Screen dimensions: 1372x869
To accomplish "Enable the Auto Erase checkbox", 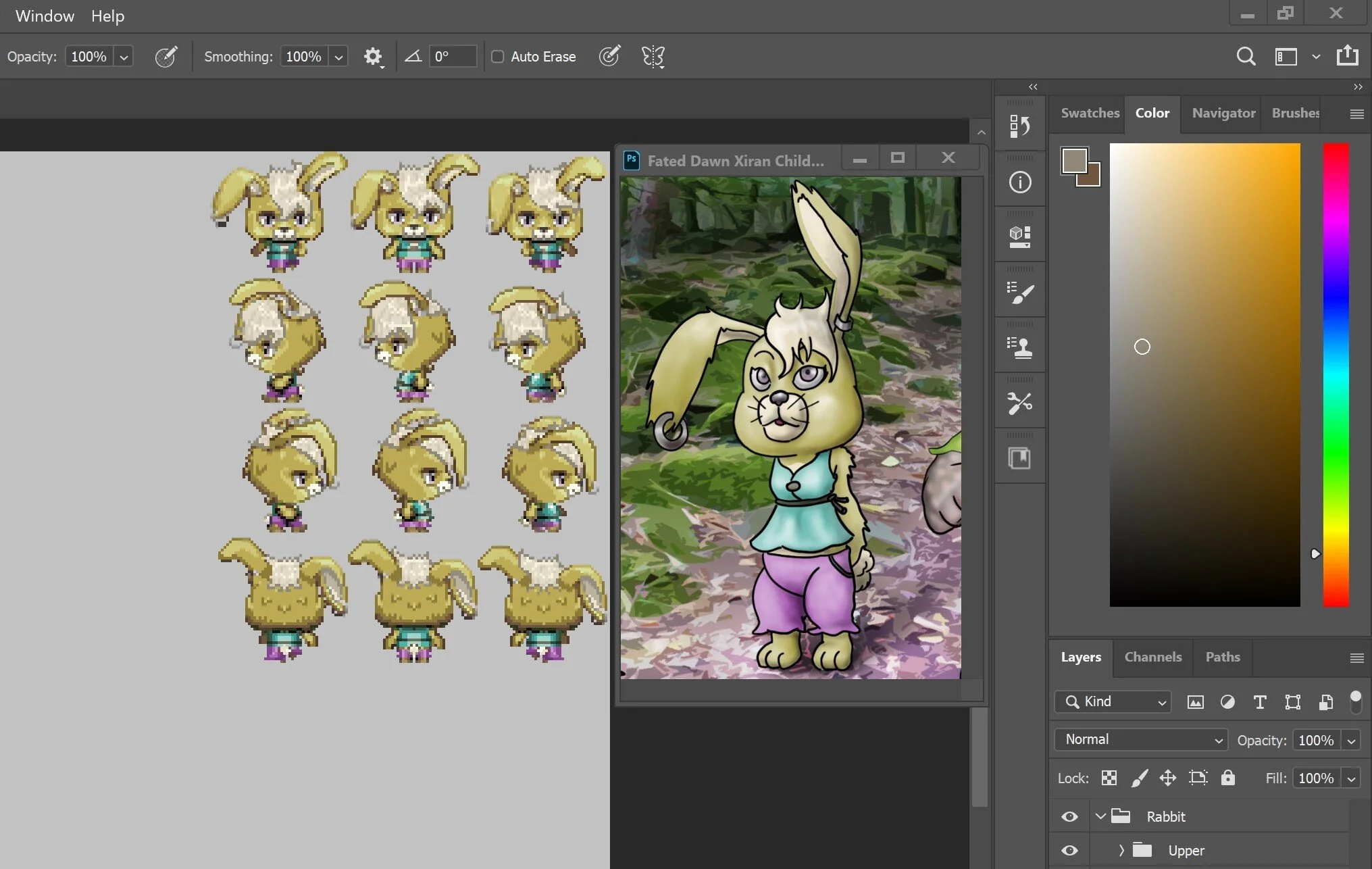I will click(x=498, y=57).
